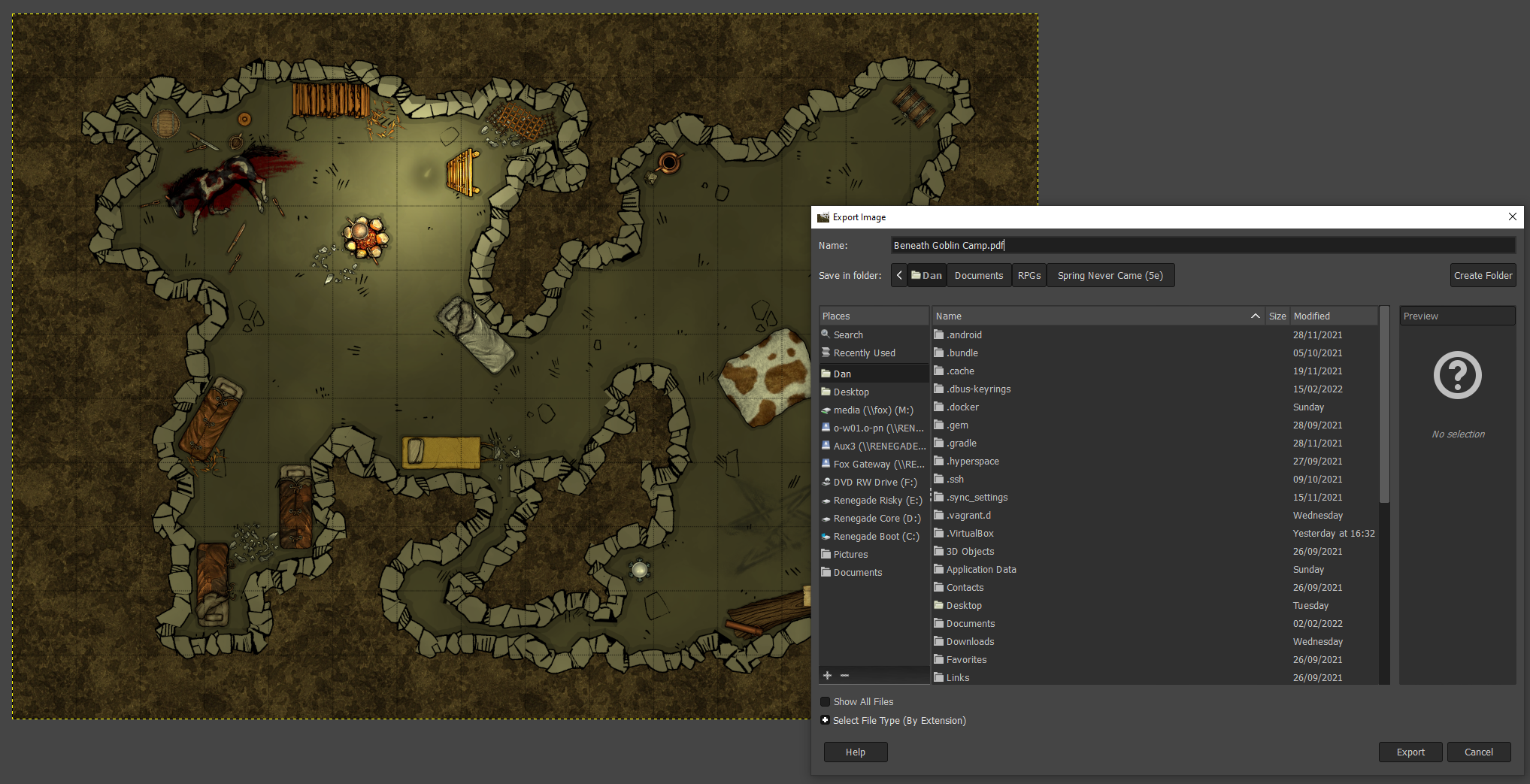Click the Name text input field
This screenshot has width=1530, height=784.
(1201, 246)
